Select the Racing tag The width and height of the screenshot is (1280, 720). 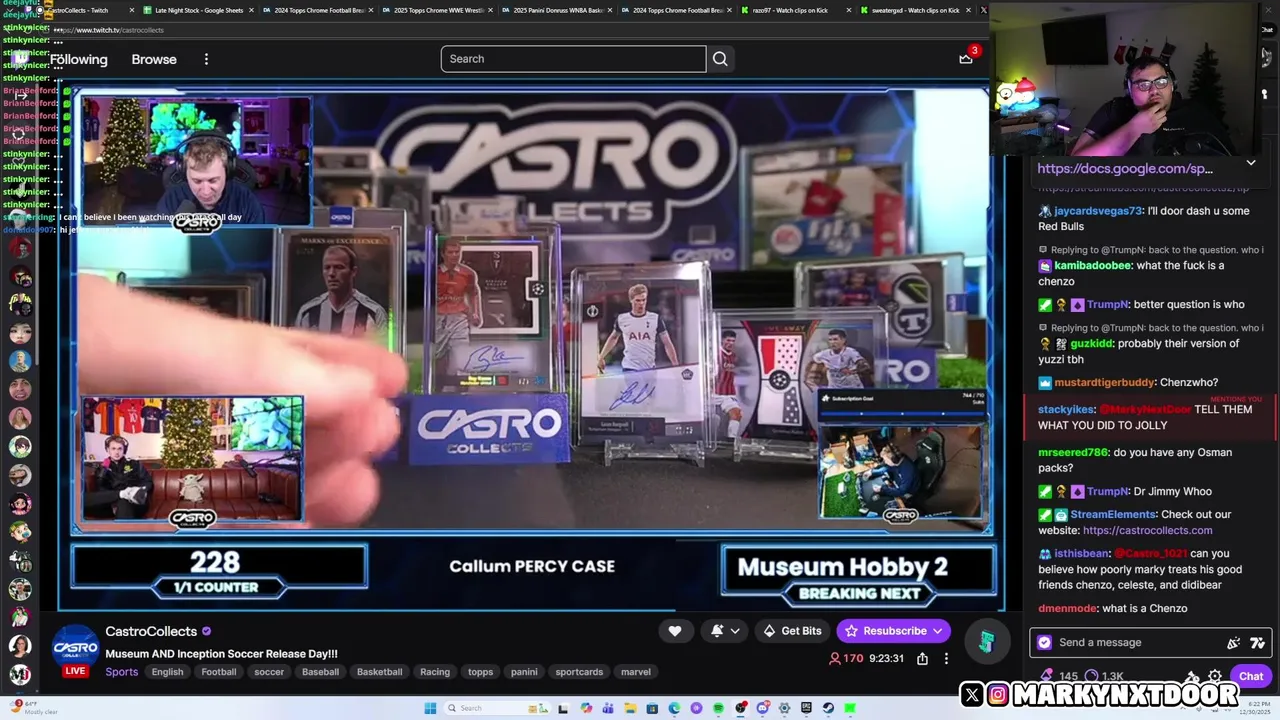pos(435,672)
